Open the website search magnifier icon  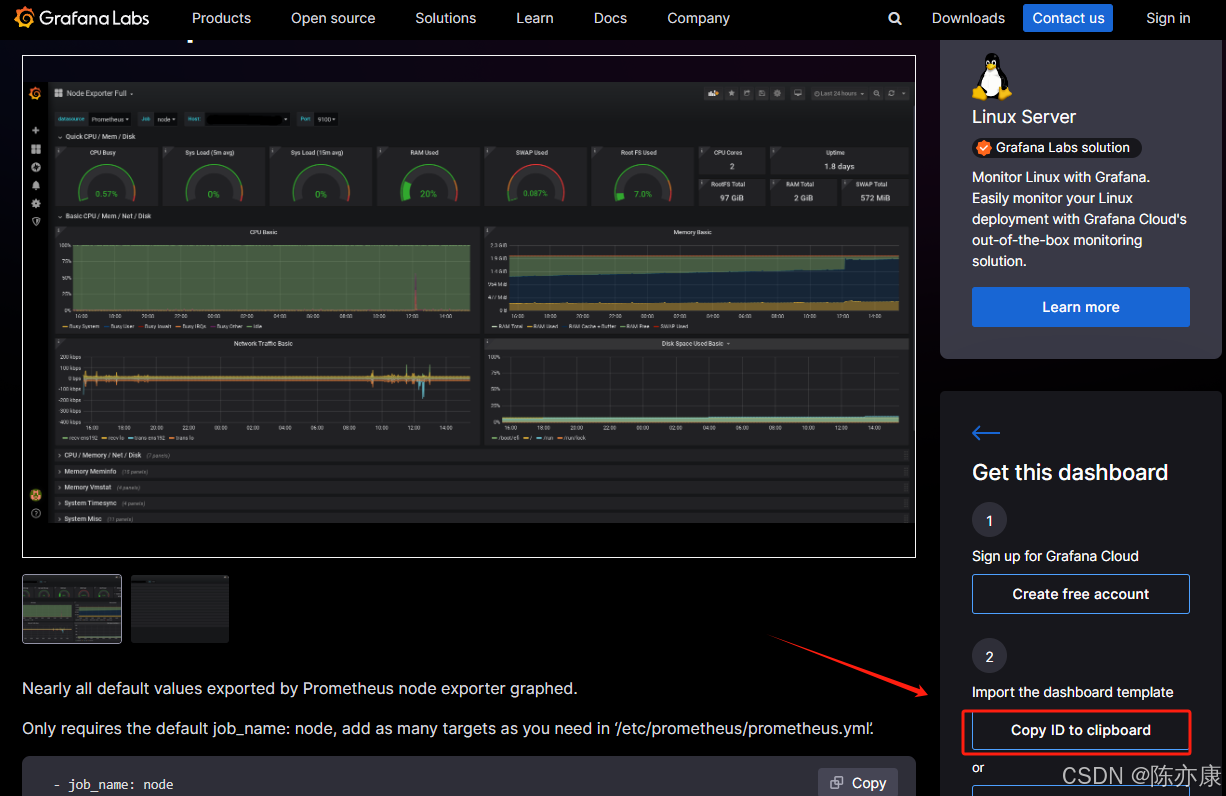895,18
